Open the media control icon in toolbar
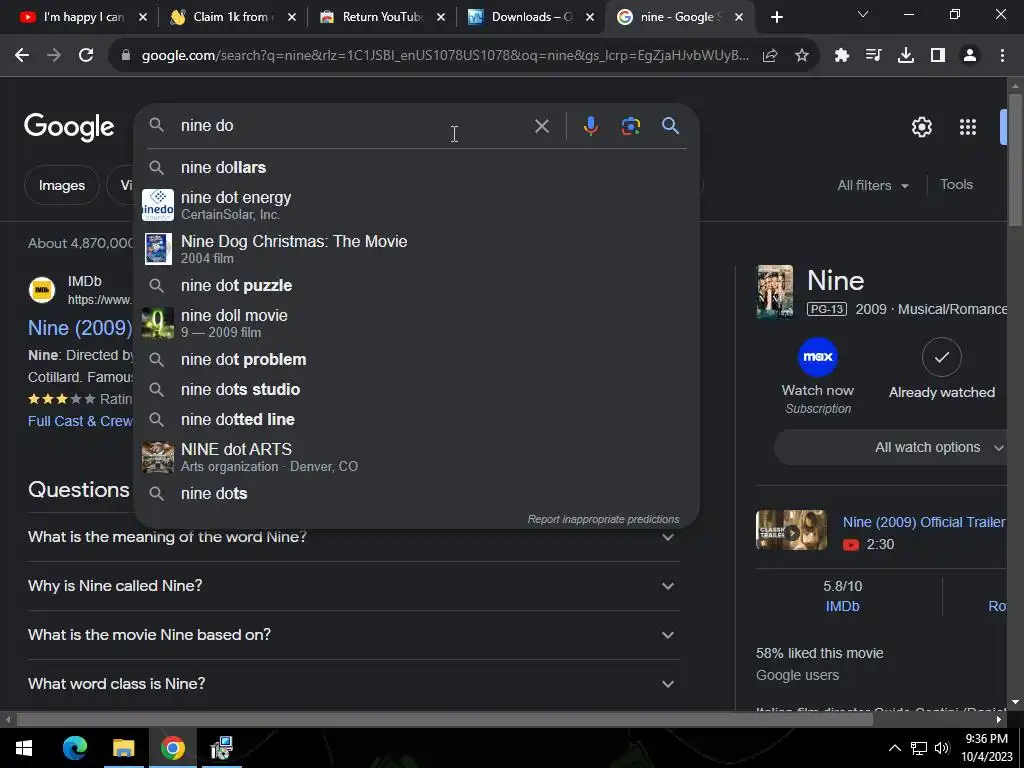Viewport: 1024px width, 768px height. (873, 56)
